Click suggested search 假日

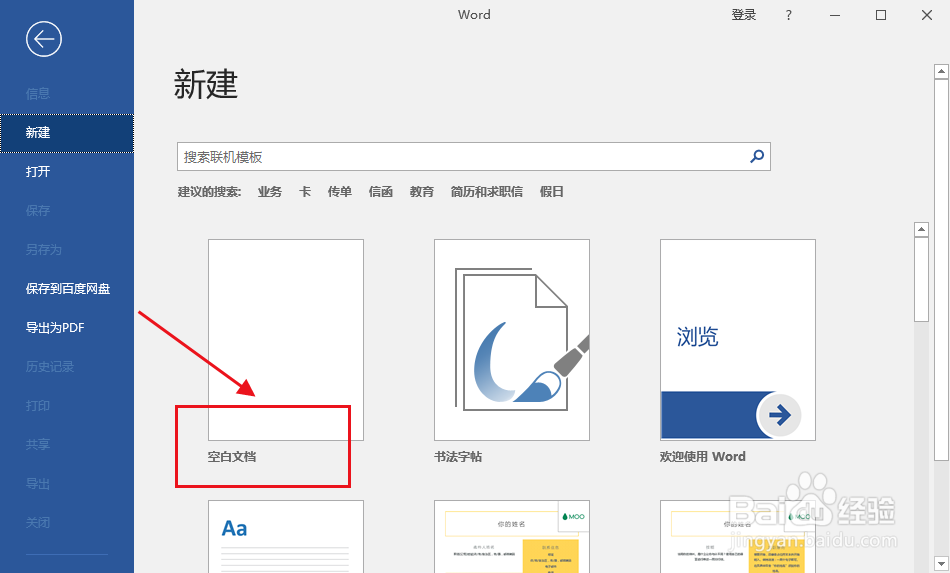pos(551,192)
